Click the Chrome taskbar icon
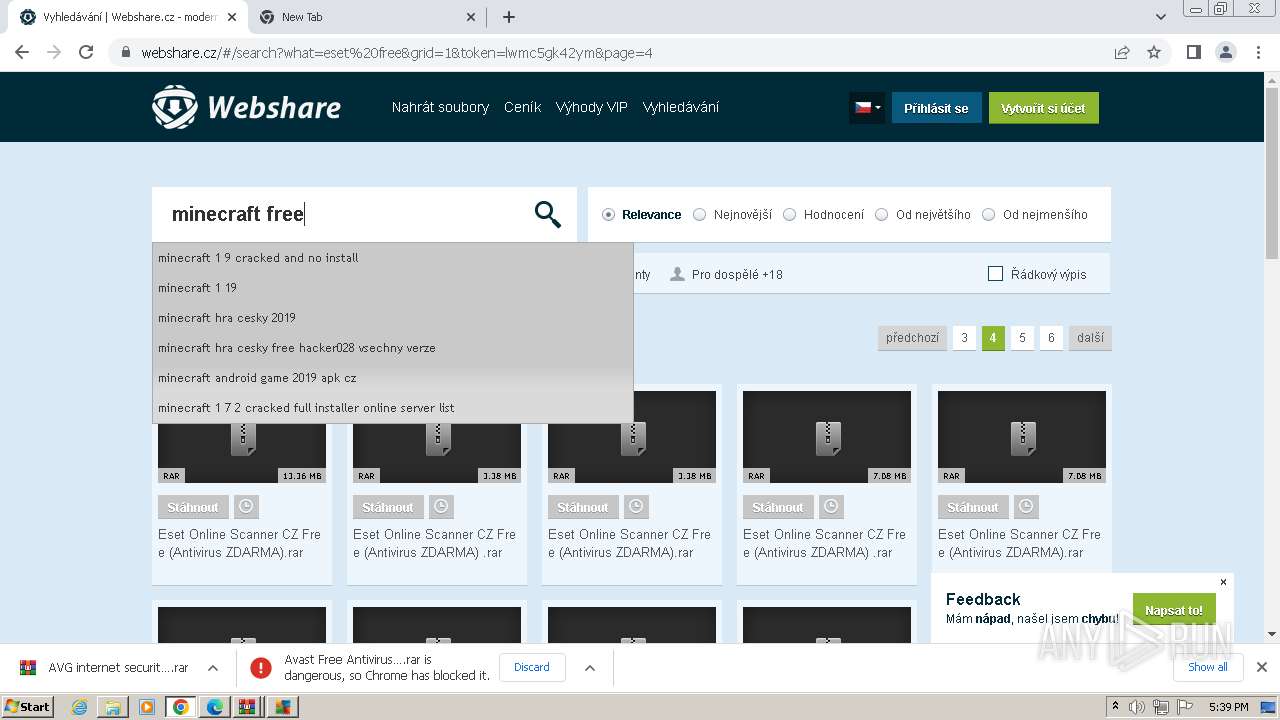 (180, 707)
